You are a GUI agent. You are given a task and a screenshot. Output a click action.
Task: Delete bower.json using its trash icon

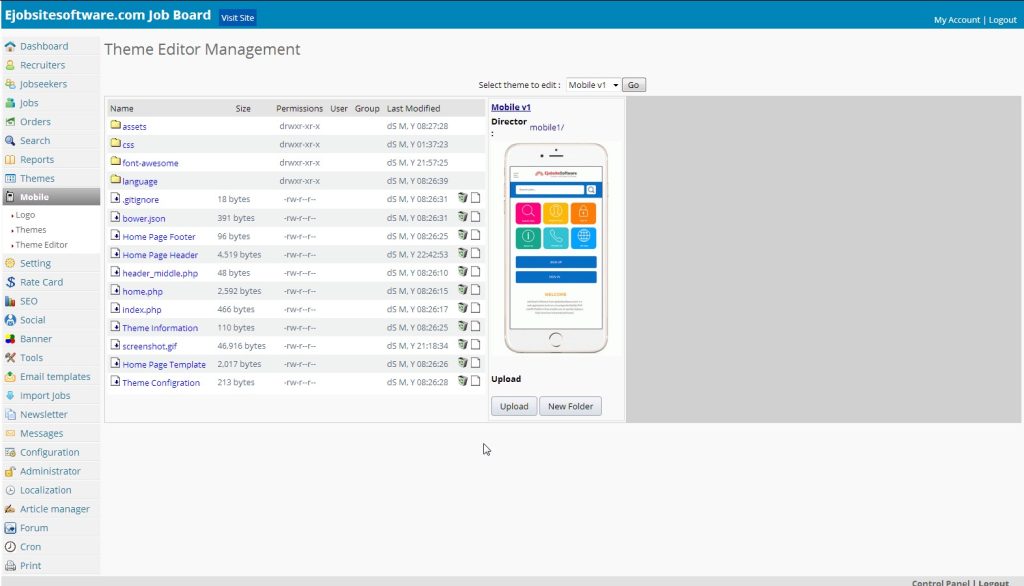click(462, 216)
